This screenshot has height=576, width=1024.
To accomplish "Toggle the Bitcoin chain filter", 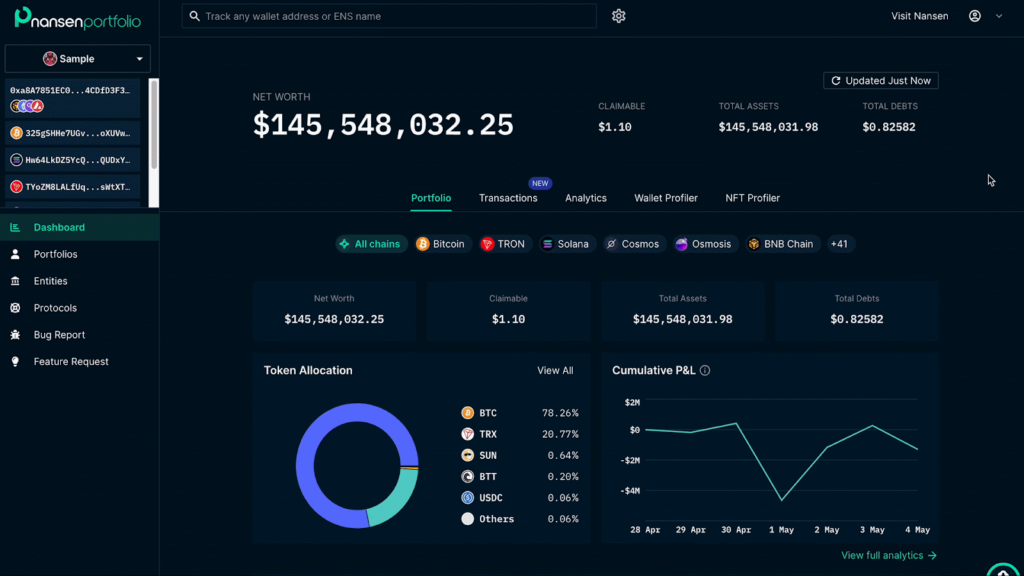I will (440, 244).
